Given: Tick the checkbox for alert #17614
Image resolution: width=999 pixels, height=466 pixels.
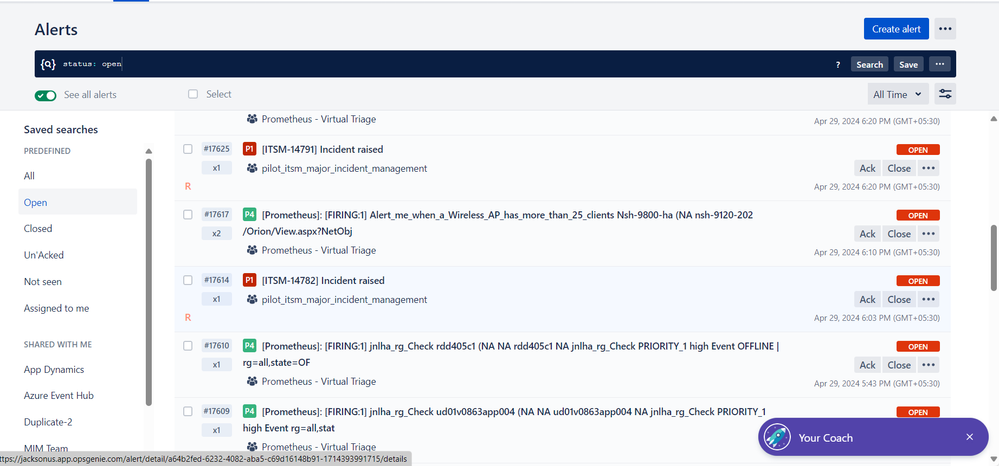Looking at the screenshot, I should pyautogui.click(x=188, y=280).
